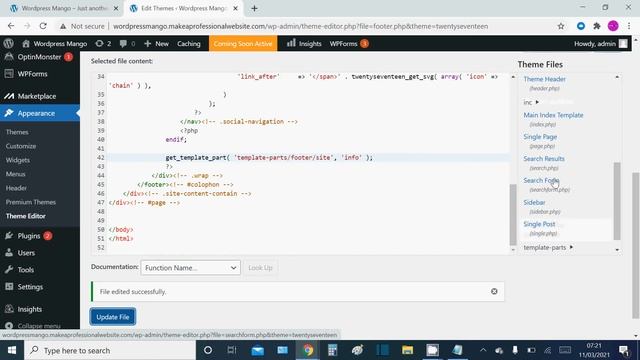Click the New content menu
This screenshot has width=640, height=360.
pos(156,43)
